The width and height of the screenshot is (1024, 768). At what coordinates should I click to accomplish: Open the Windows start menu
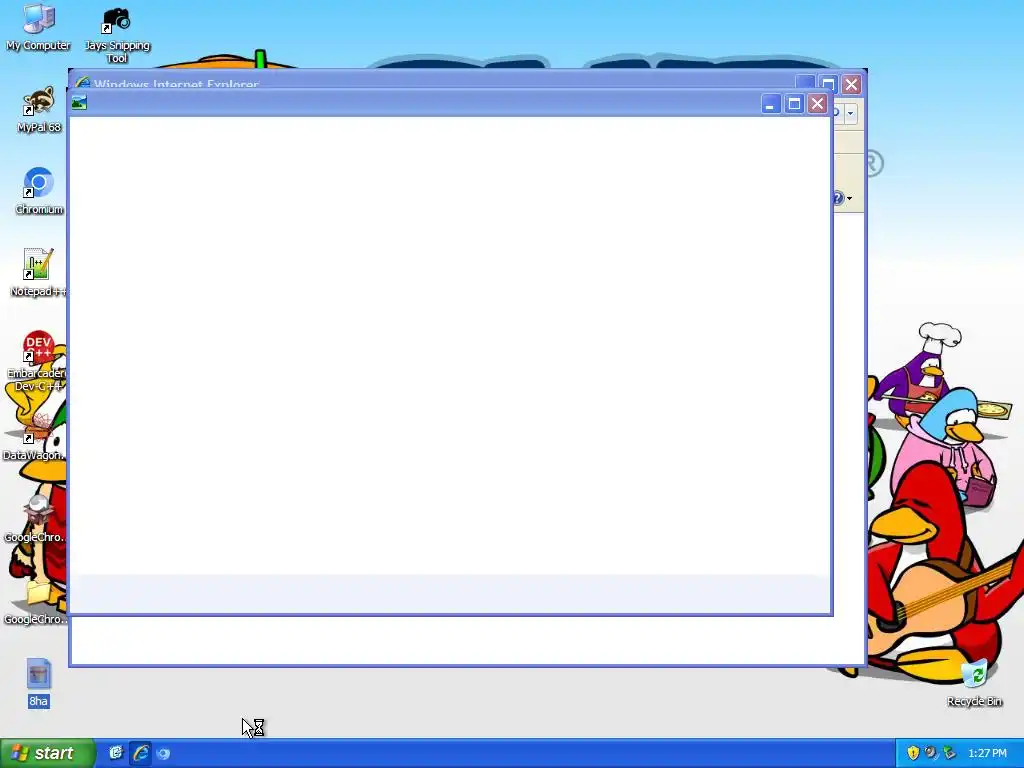click(47, 753)
